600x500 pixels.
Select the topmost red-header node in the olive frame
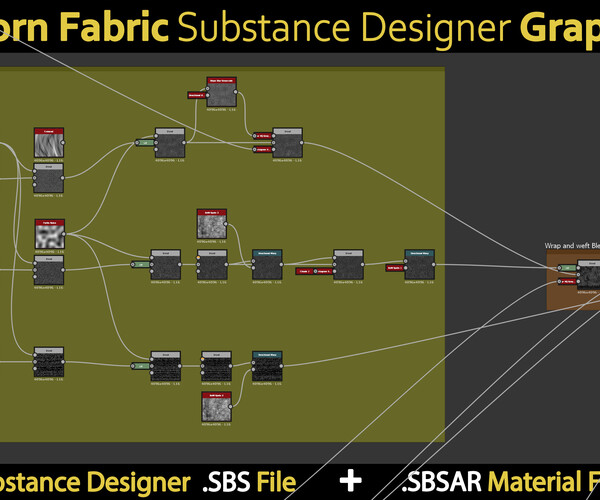point(222,92)
